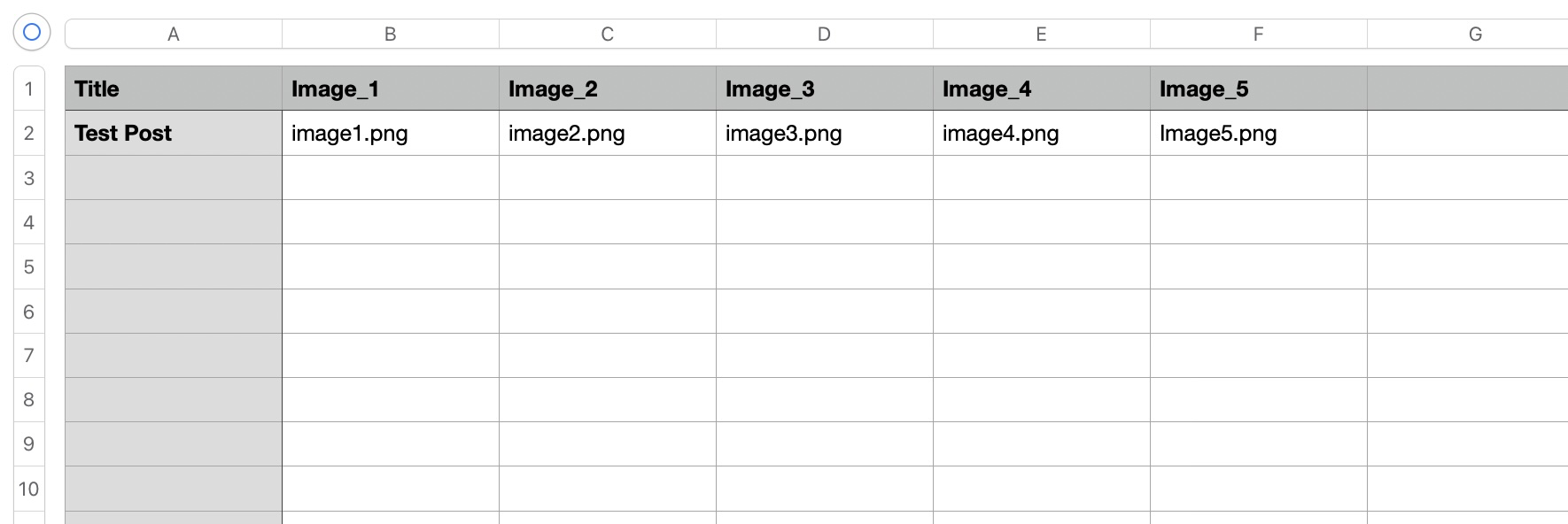Select column F header
The image size is (1568, 524).
[1258, 34]
